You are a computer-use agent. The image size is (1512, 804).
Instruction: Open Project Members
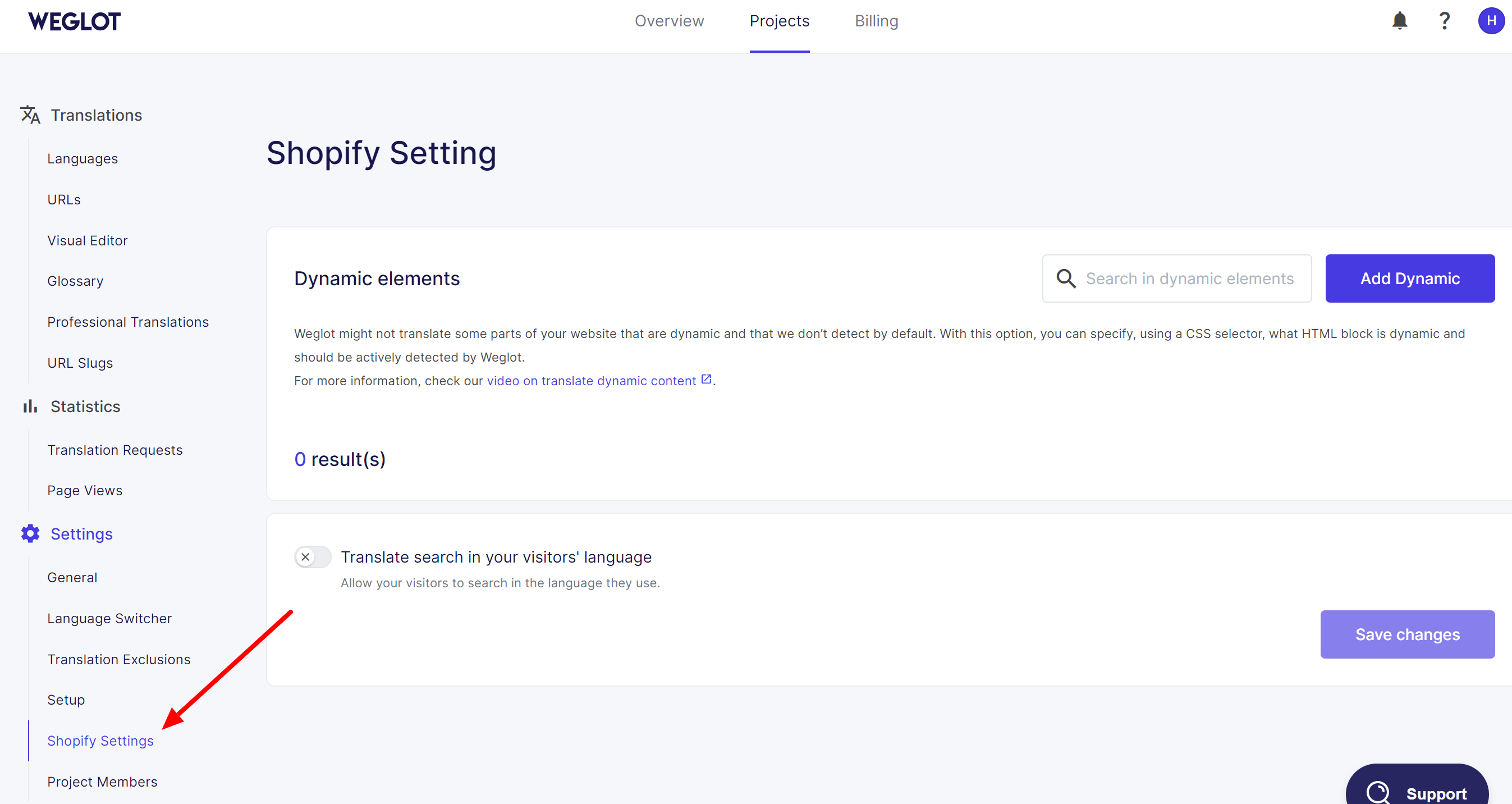click(x=102, y=782)
